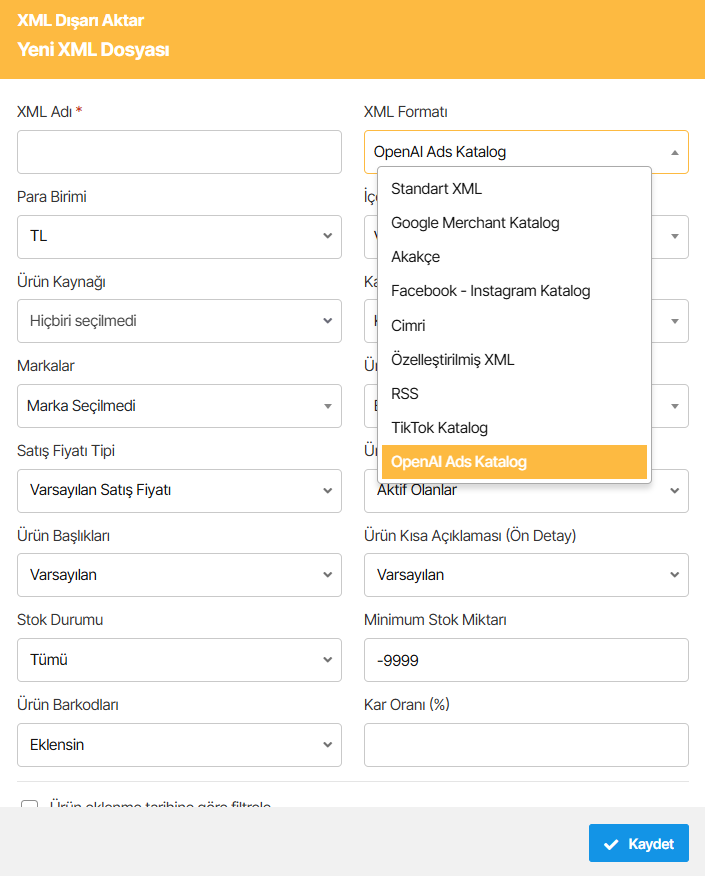
Task: Select RSS format option
Action: click(514, 394)
